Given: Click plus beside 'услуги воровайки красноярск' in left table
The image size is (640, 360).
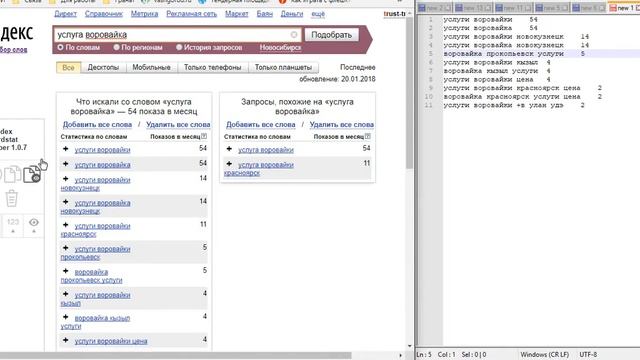Looking at the screenshot, I should (66, 225).
